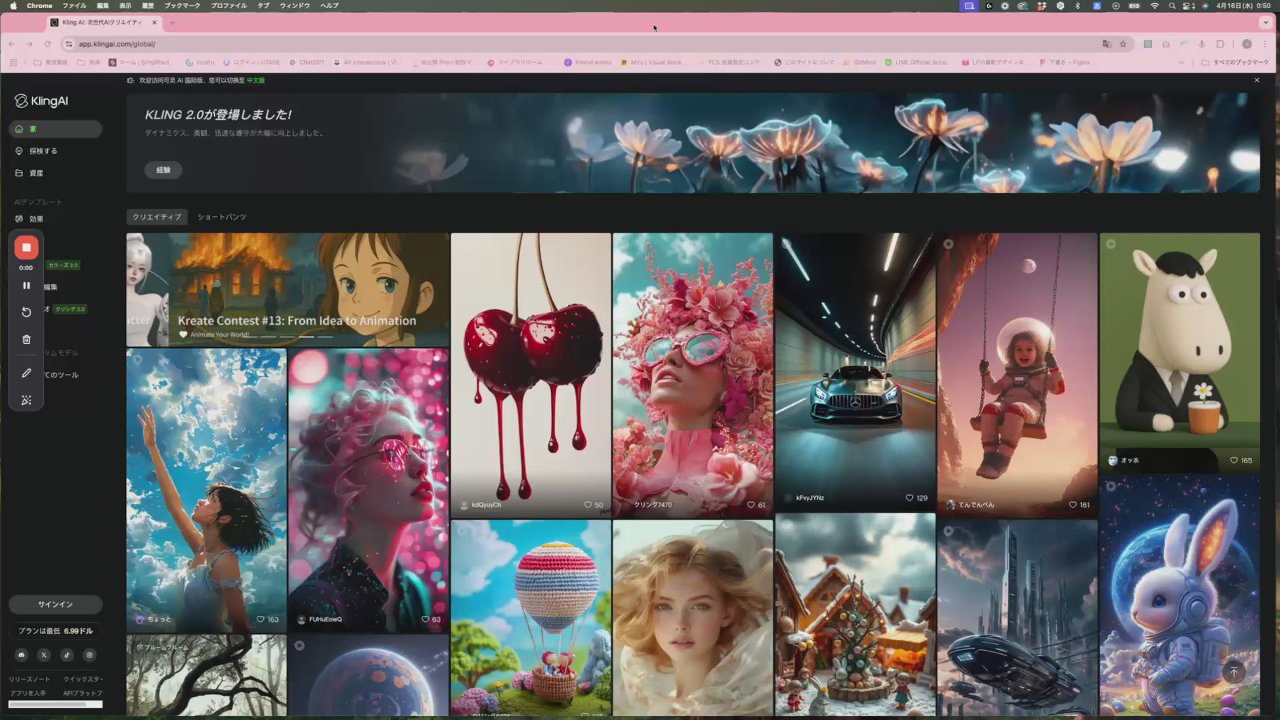Close the Kling AI browser tab
This screenshot has width=1280, height=720.
pyautogui.click(x=154, y=22)
